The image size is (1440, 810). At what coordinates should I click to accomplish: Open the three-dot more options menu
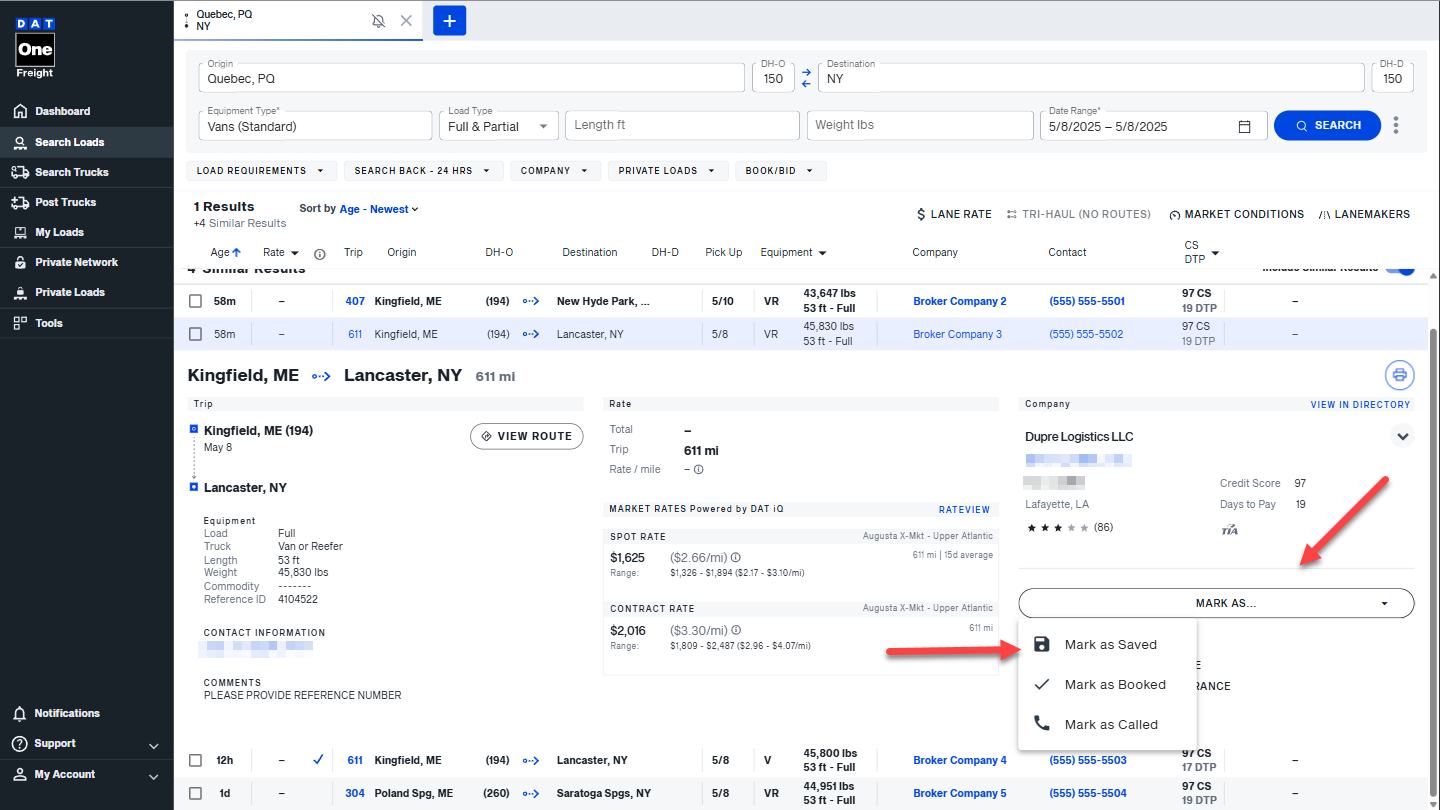point(1396,126)
